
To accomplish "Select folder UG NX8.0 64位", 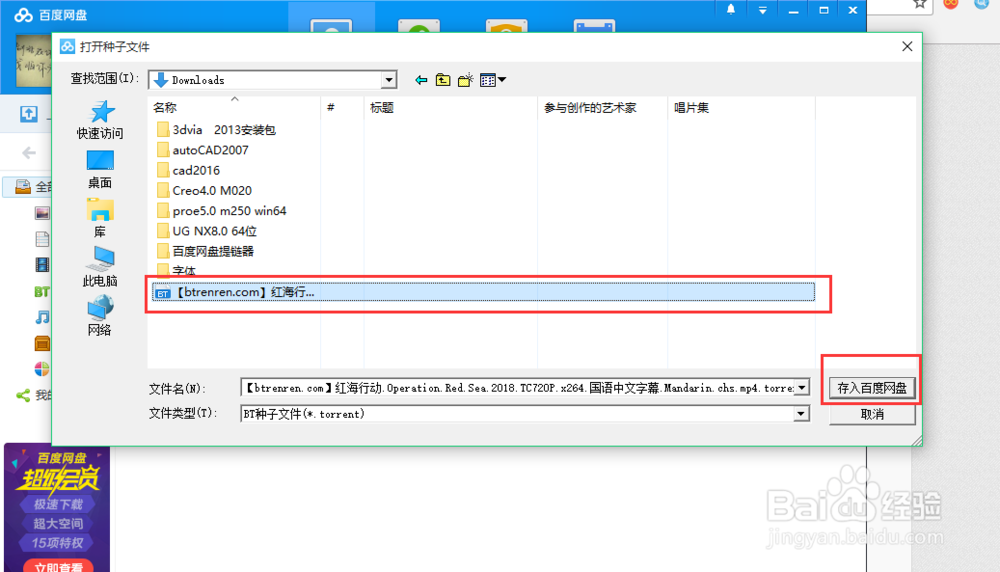I will [207, 231].
